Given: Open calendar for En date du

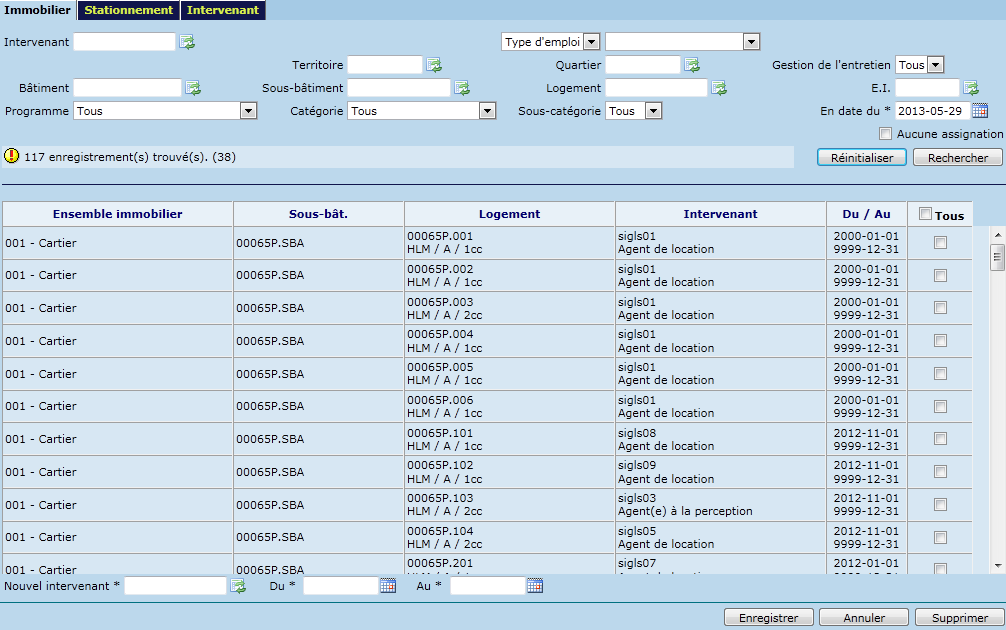Looking at the screenshot, I should (x=980, y=111).
